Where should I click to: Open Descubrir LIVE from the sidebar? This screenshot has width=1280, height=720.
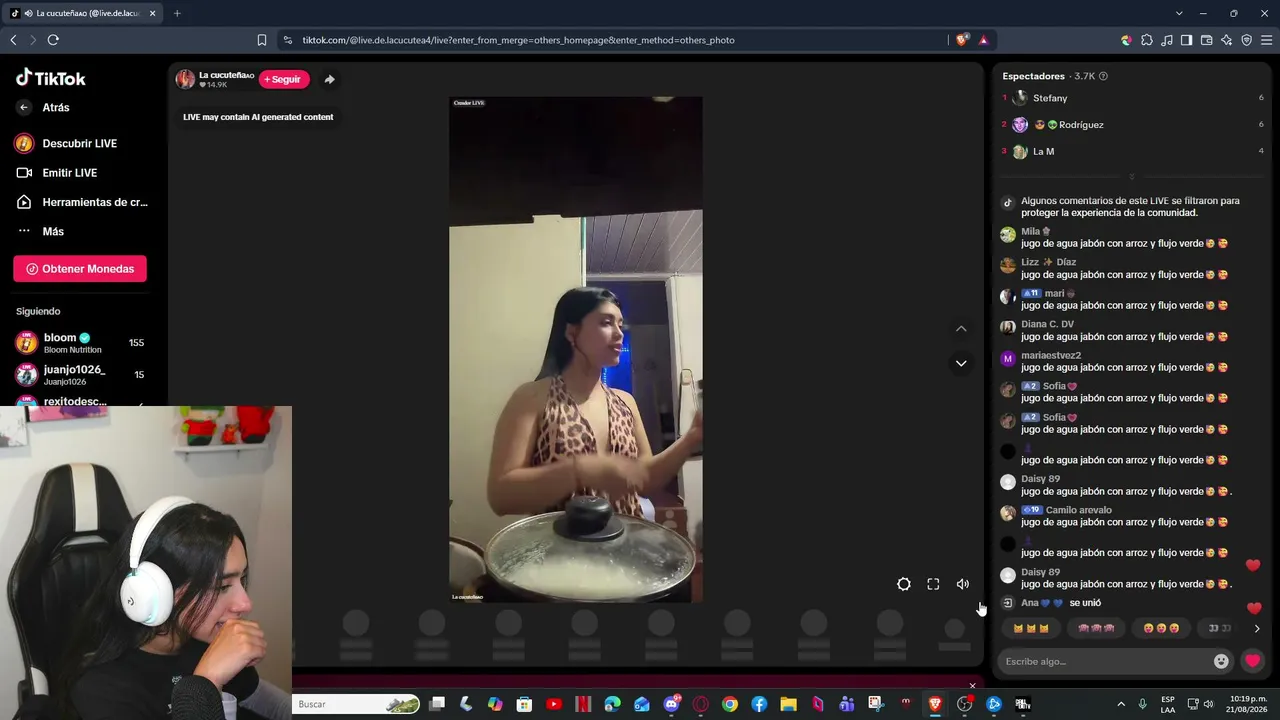point(80,144)
